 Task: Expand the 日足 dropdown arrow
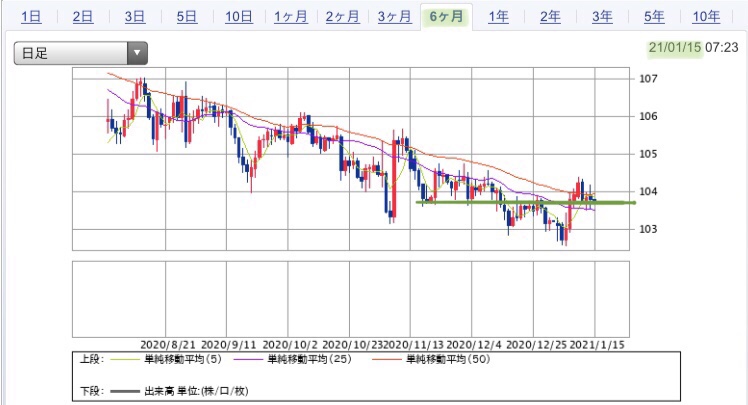[137, 53]
